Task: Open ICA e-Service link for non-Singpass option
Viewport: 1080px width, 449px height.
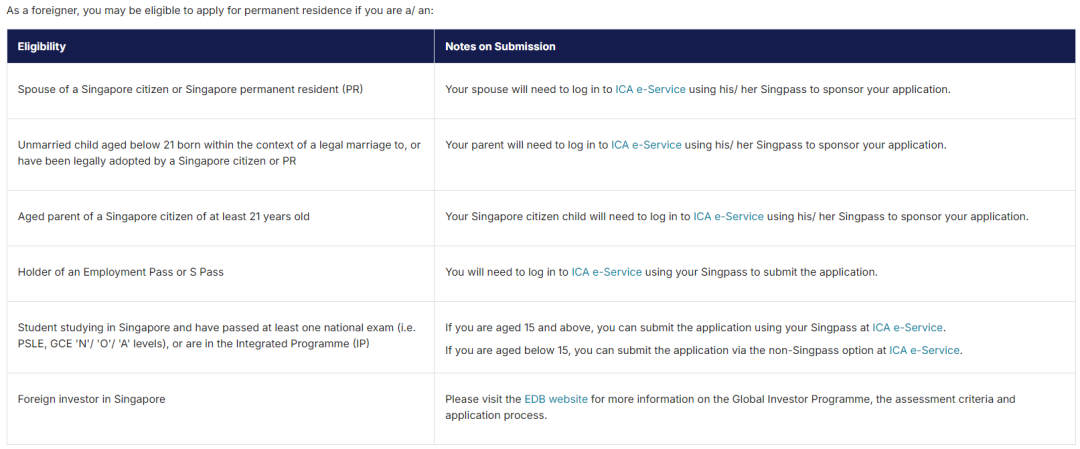Action: point(924,350)
